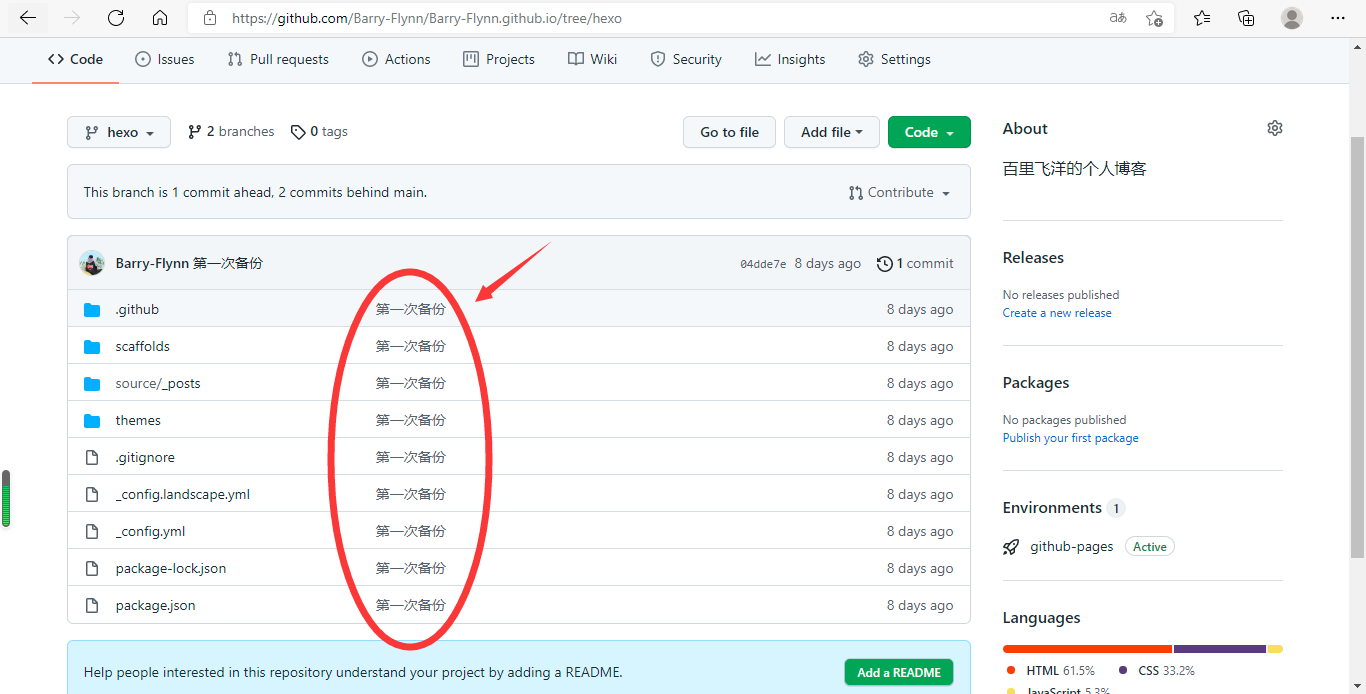This screenshot has width=1366, height=694.
Task: Open the scaffolds folder name
Action: click(143, 346)
